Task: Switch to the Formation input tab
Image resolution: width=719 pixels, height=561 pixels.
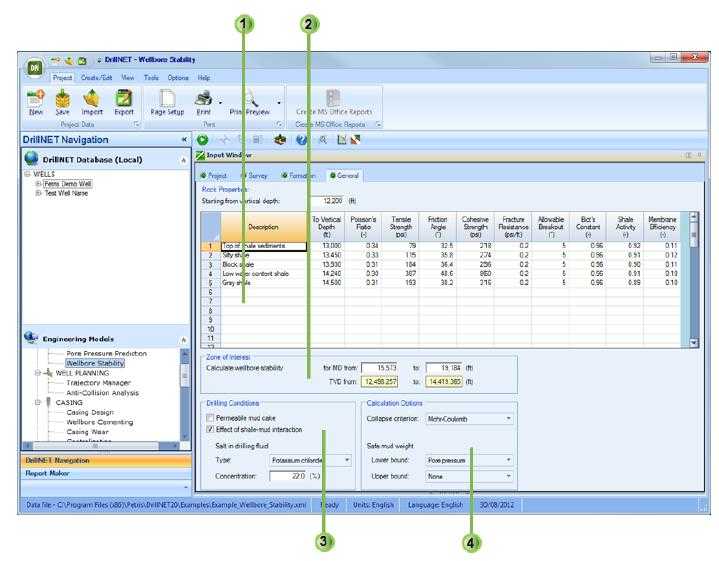Action: point(299,175)
